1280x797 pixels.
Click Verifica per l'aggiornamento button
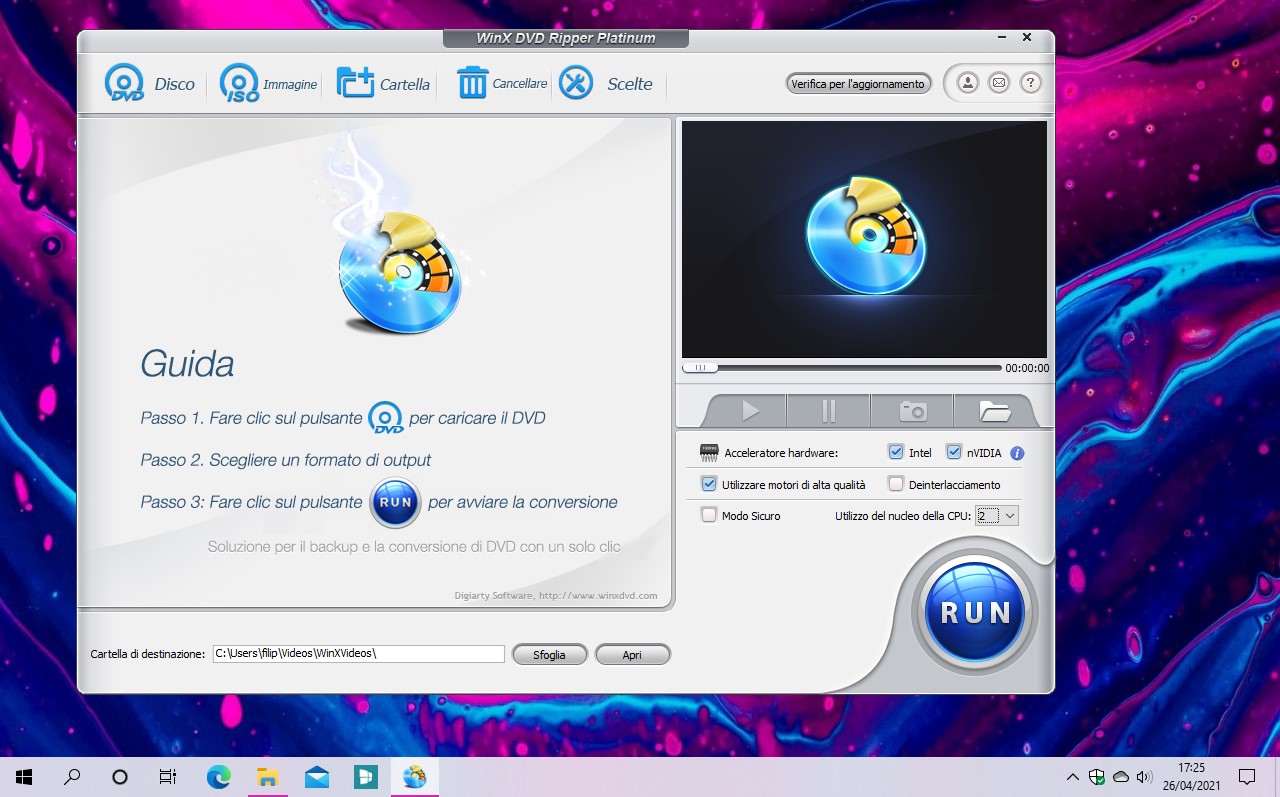(x=858, y=84)
